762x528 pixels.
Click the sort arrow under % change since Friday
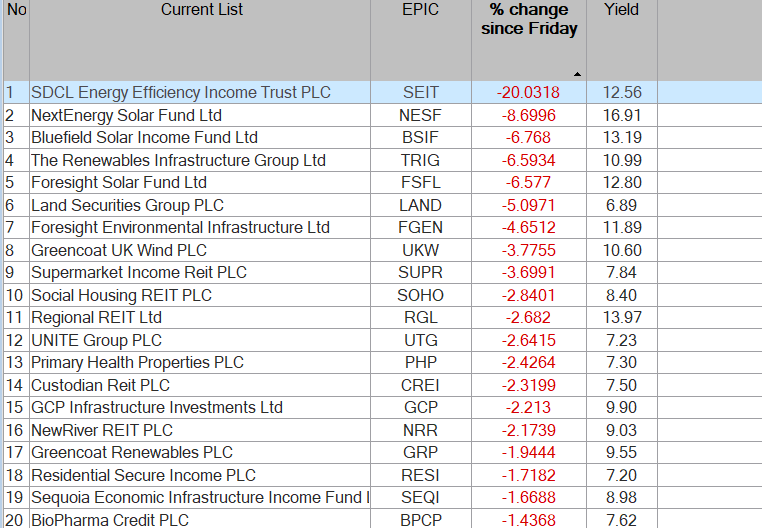(576, 75)
